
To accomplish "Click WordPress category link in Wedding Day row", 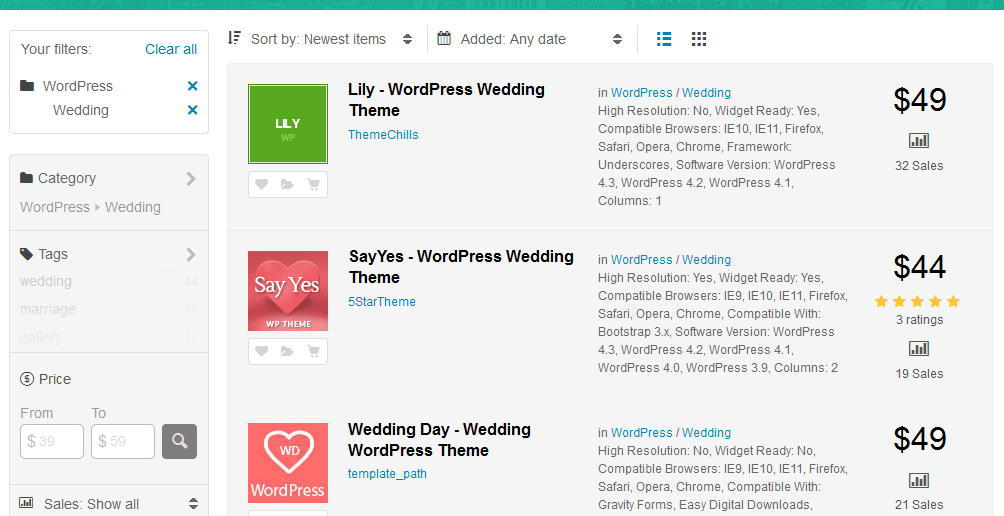I will point(642,433).
